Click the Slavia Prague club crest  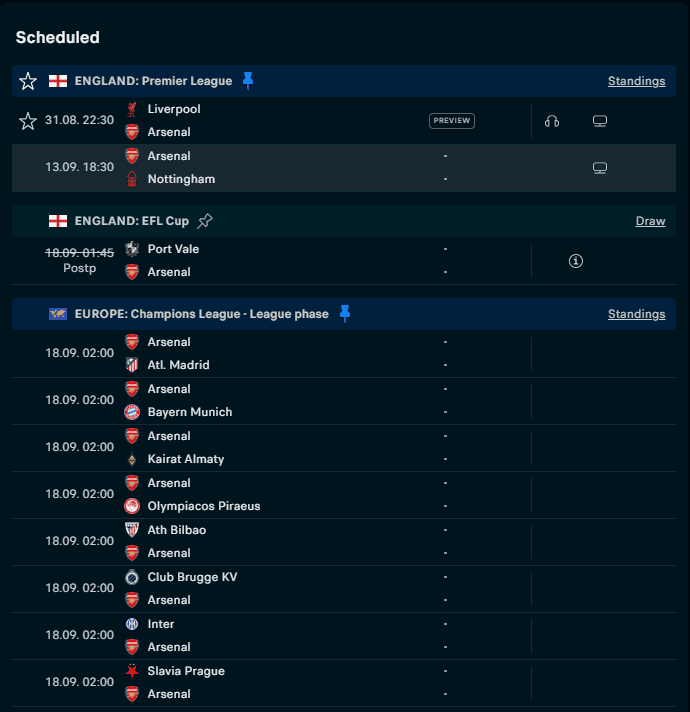point(132,671)
